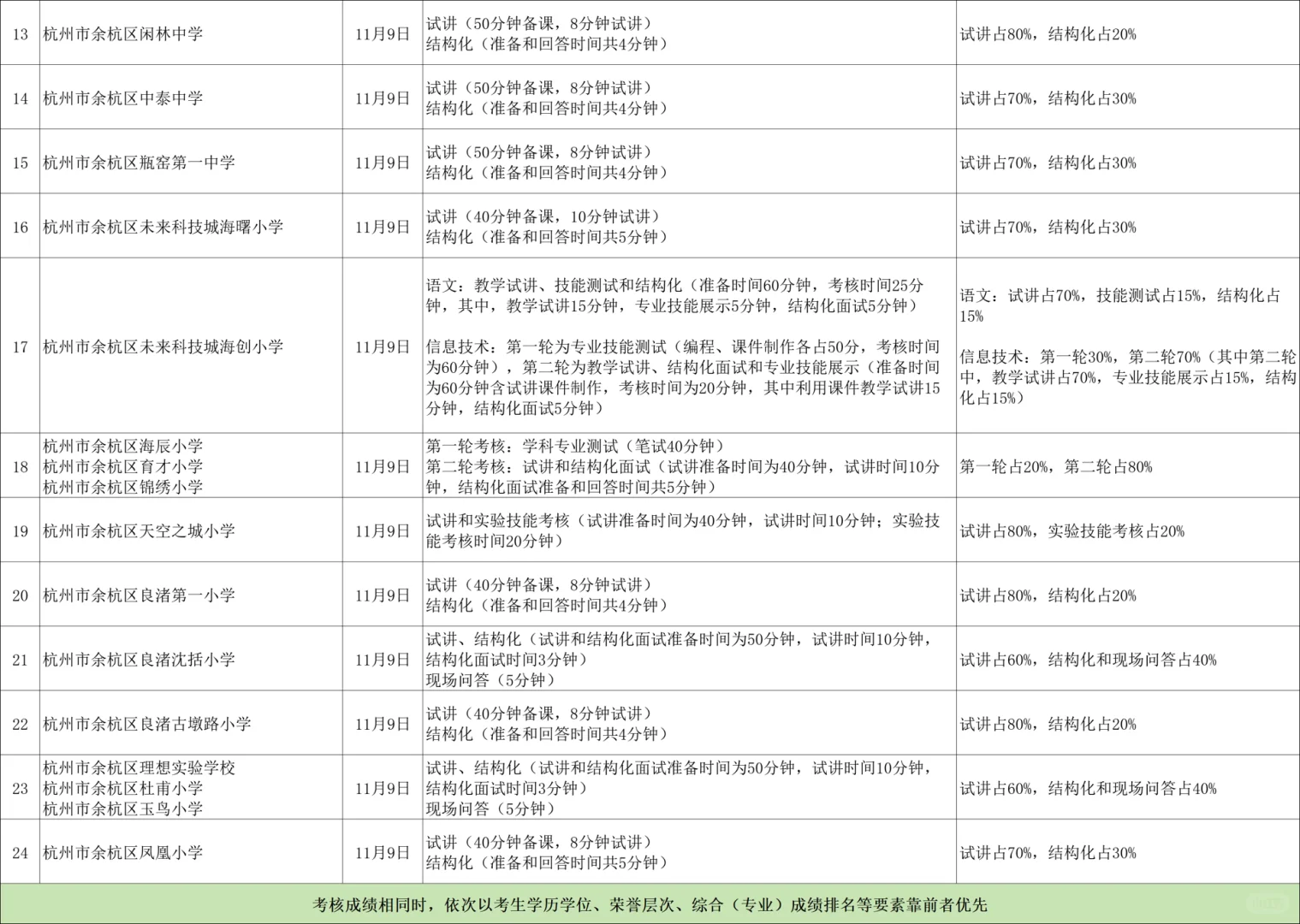Select school name 杭州市余杭区玉鸟小学

coord(123,808)
